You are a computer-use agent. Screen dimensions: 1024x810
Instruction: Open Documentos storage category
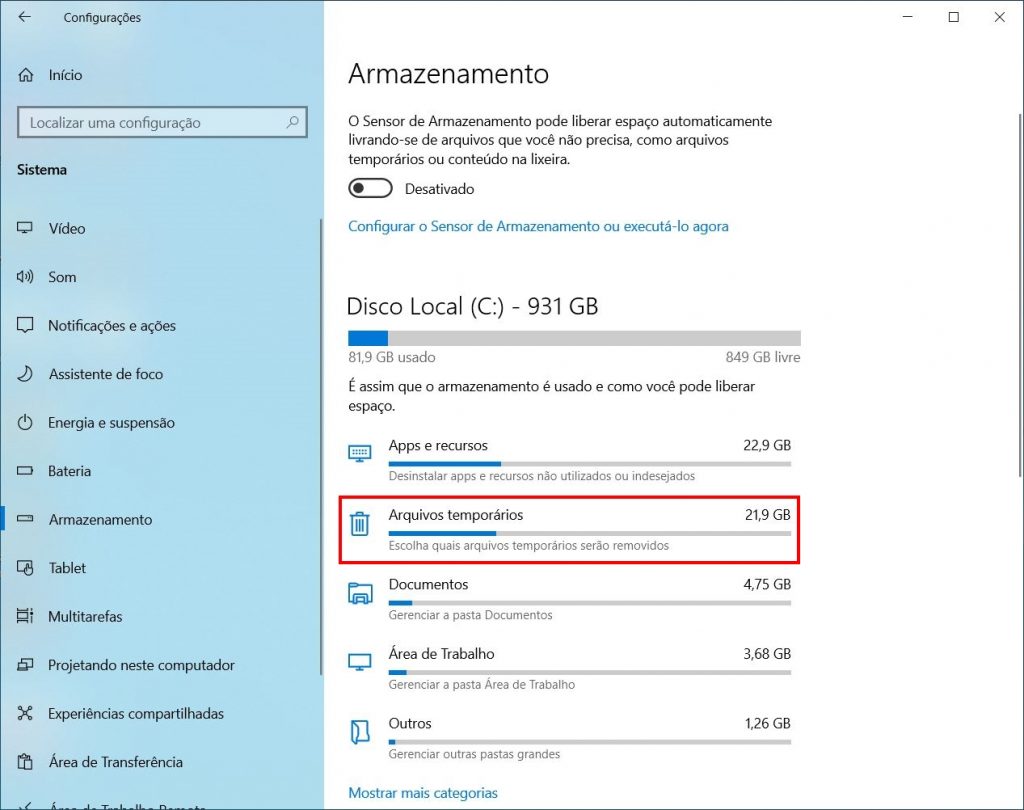pyautogui.click(x=569, y=599)
